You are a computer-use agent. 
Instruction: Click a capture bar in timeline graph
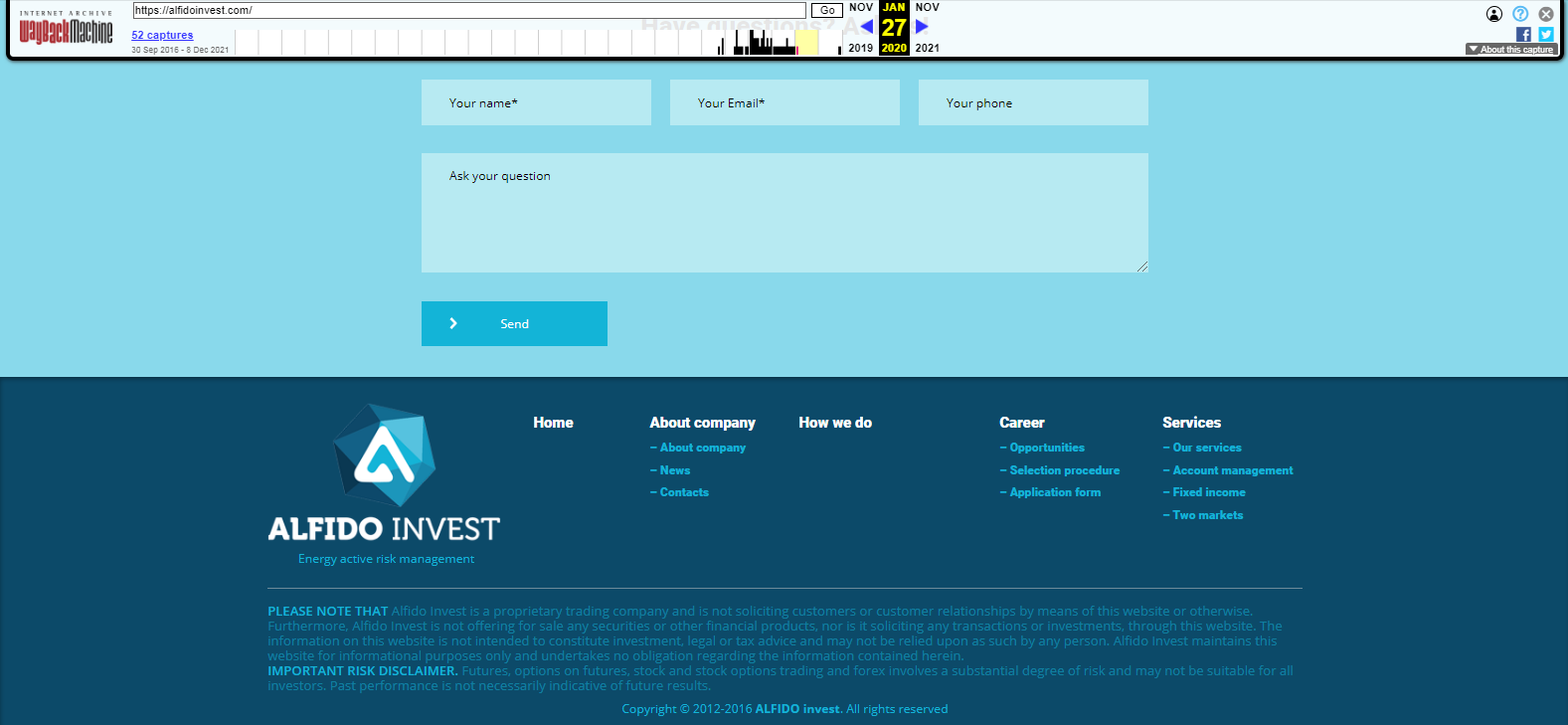coord(759,44)
